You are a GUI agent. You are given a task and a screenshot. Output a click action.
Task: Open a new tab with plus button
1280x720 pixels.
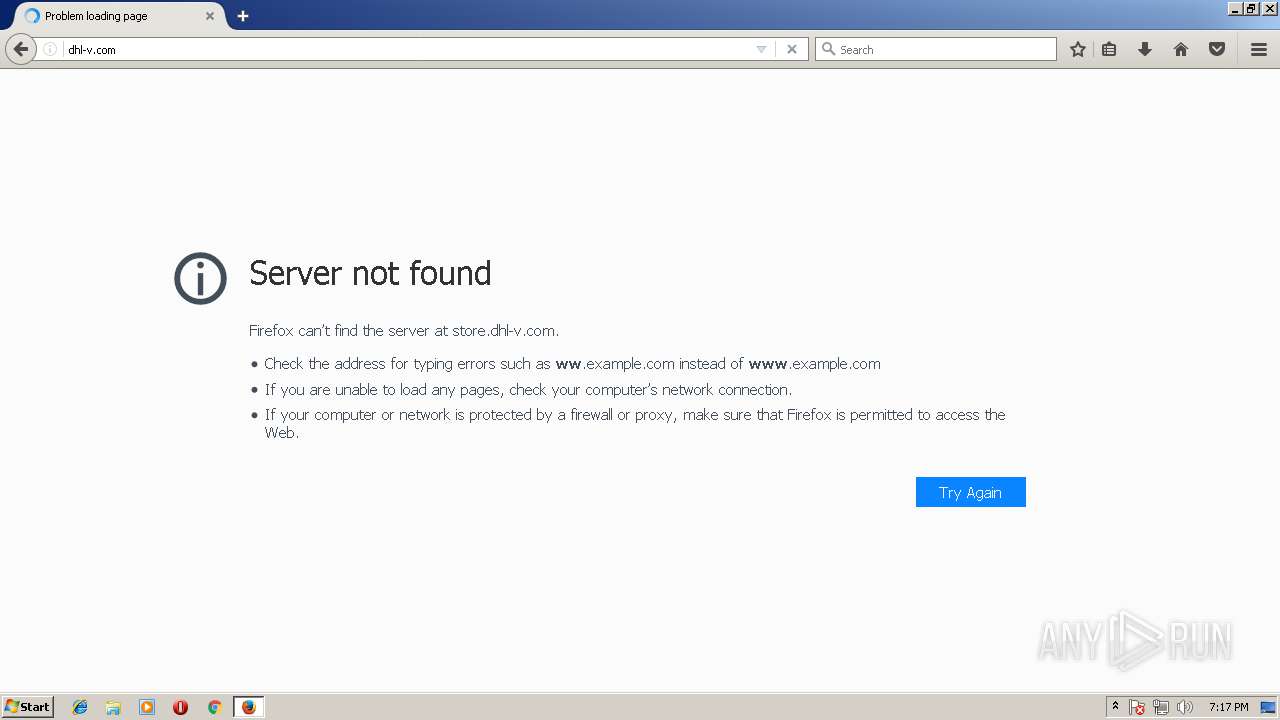pyautogui.click(x=243, y=16)
